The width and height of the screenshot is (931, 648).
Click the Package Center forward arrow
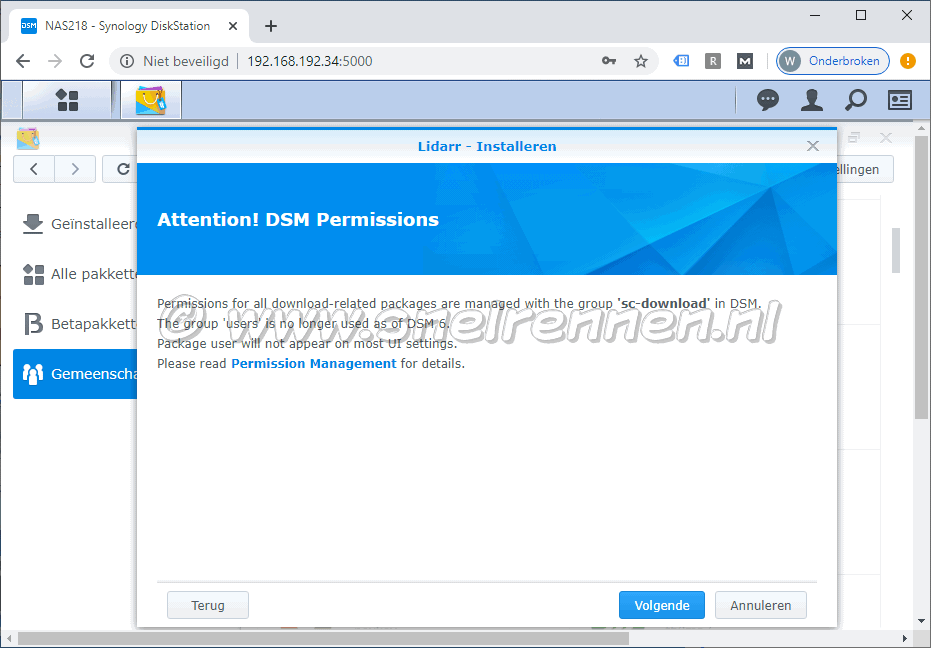pyautogui.click(x=75, y=169)
